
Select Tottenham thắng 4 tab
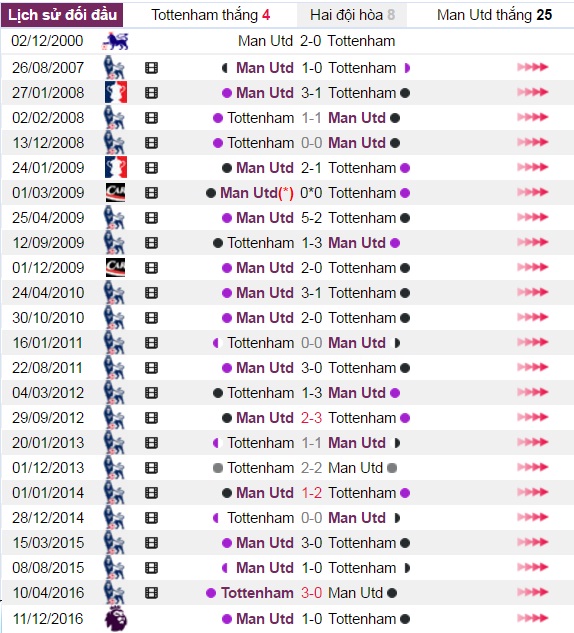210,15
